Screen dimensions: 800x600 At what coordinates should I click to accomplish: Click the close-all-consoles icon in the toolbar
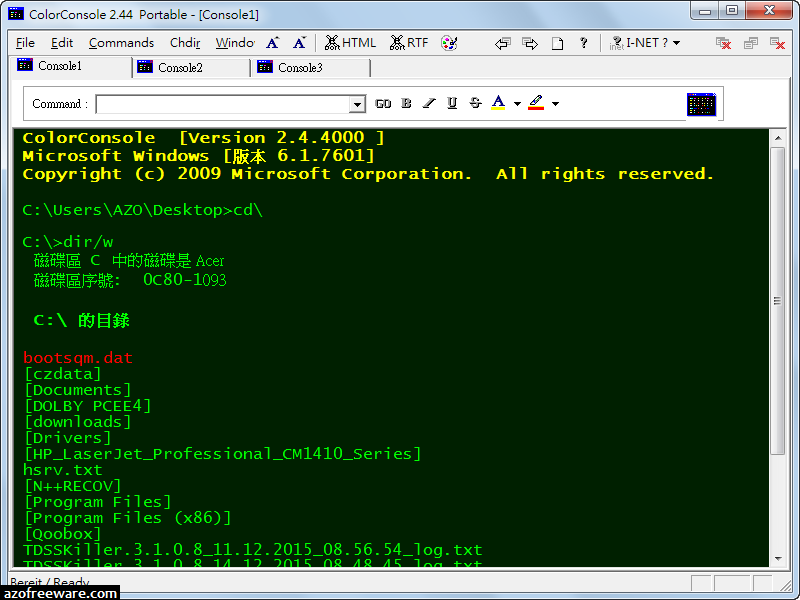point(723,43)
